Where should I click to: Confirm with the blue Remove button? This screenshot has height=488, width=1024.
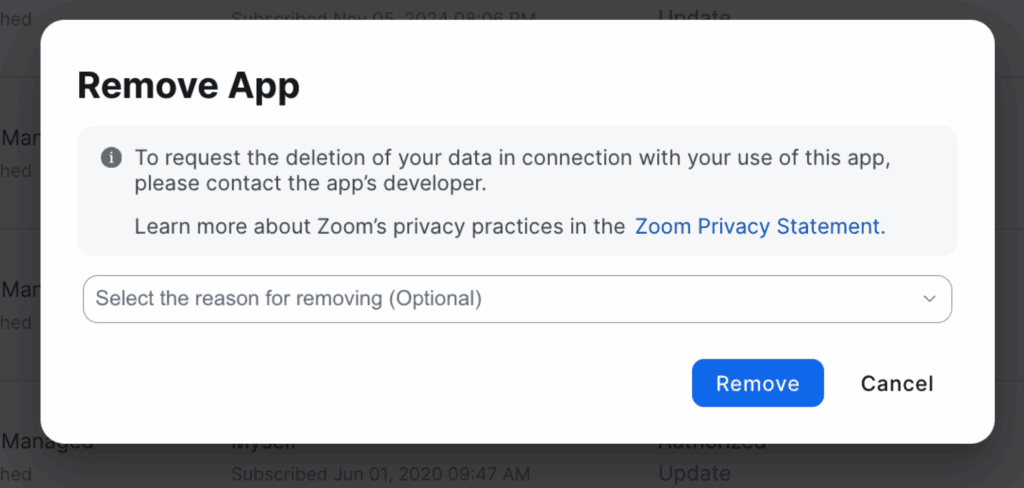(x=757, y=383)
